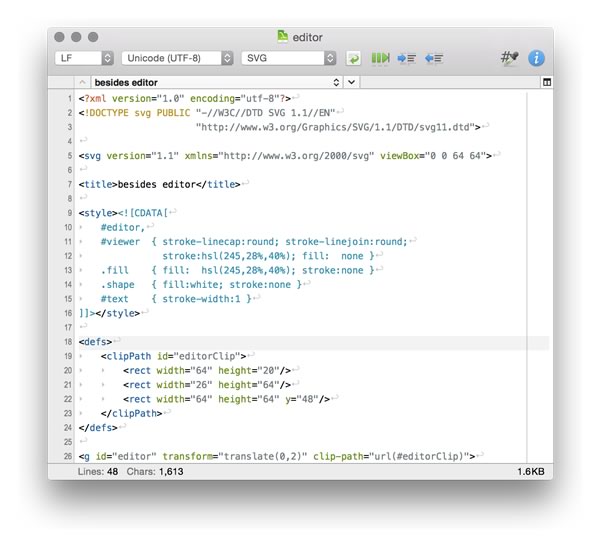Open the Unicode (UTF-8) encoding dropdown
600x547 pixels.
[177, 59]
